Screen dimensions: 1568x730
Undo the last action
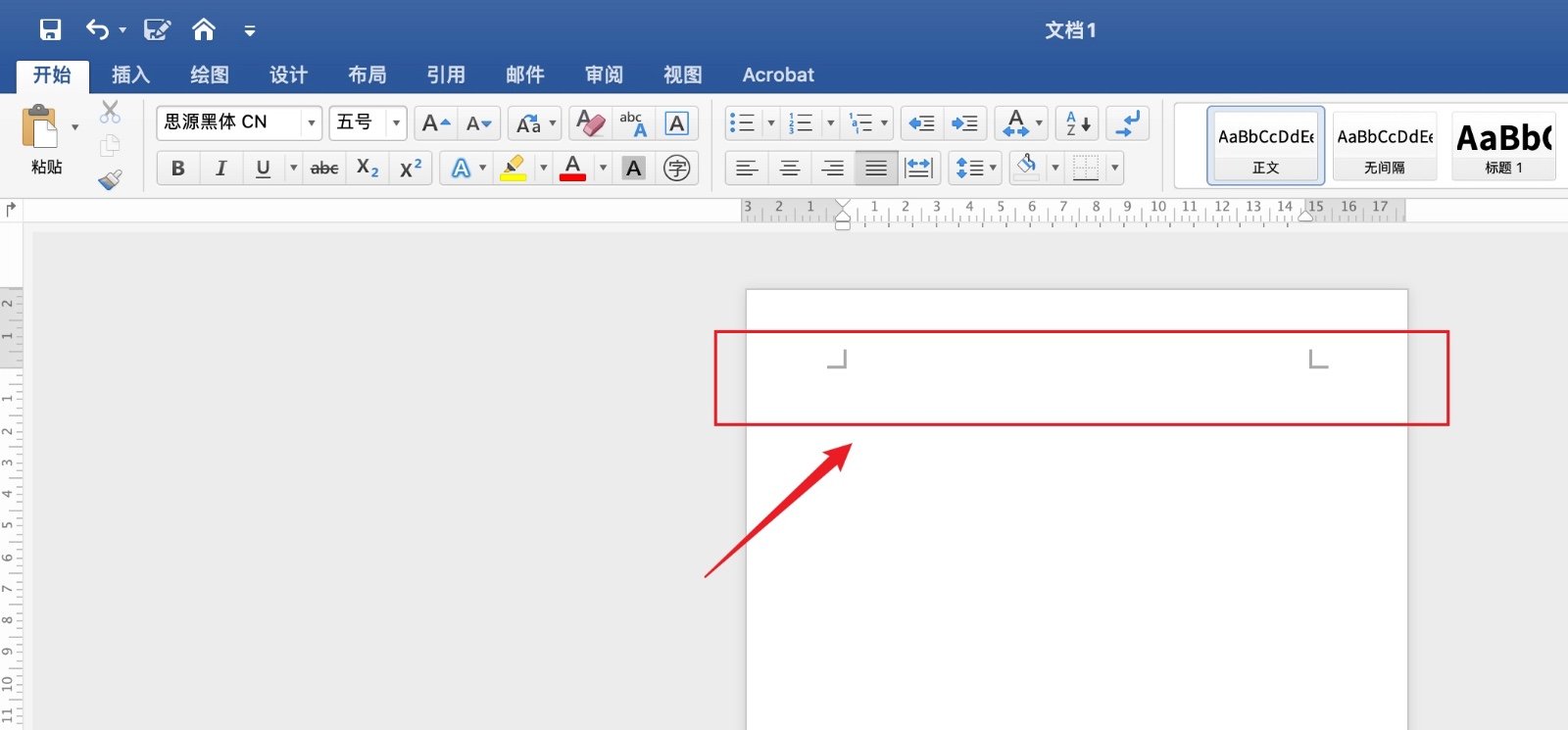tap(97, 29)
